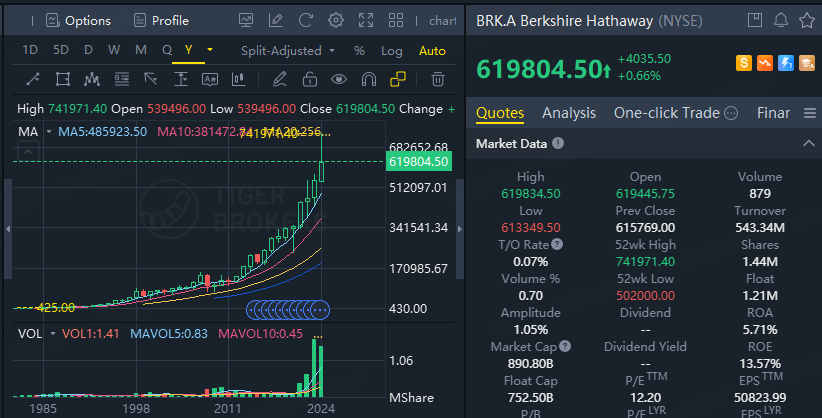
Task: Switch to the Analysis tab
Action: [x=568, y=113]
